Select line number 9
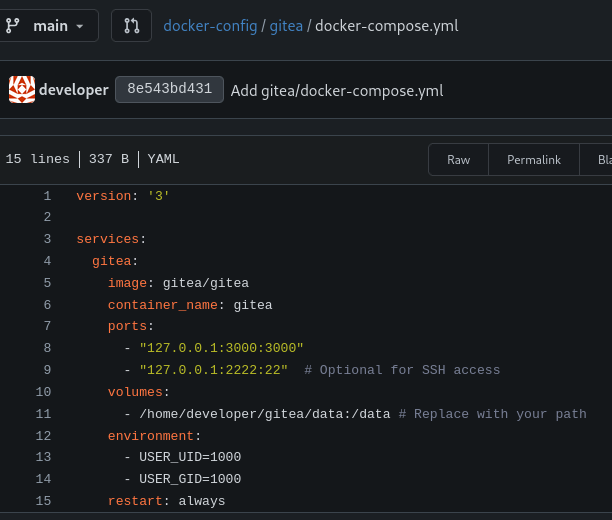Screen dimensions: 612x520 point(47,370)
